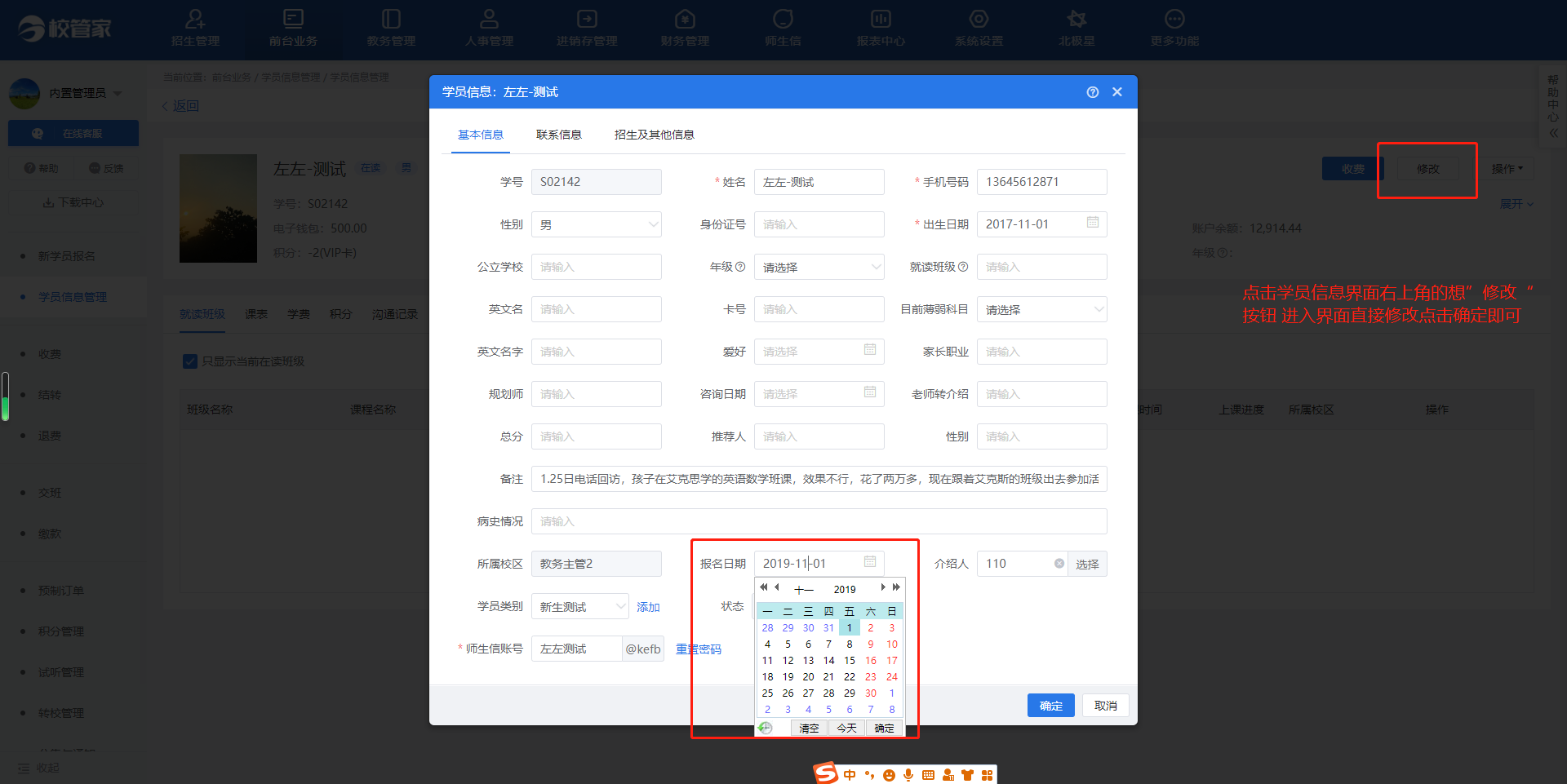1567x784 pixels.
Task: Click the 选择 button beside 介绍人
Action: click(x=1087, y=564)
